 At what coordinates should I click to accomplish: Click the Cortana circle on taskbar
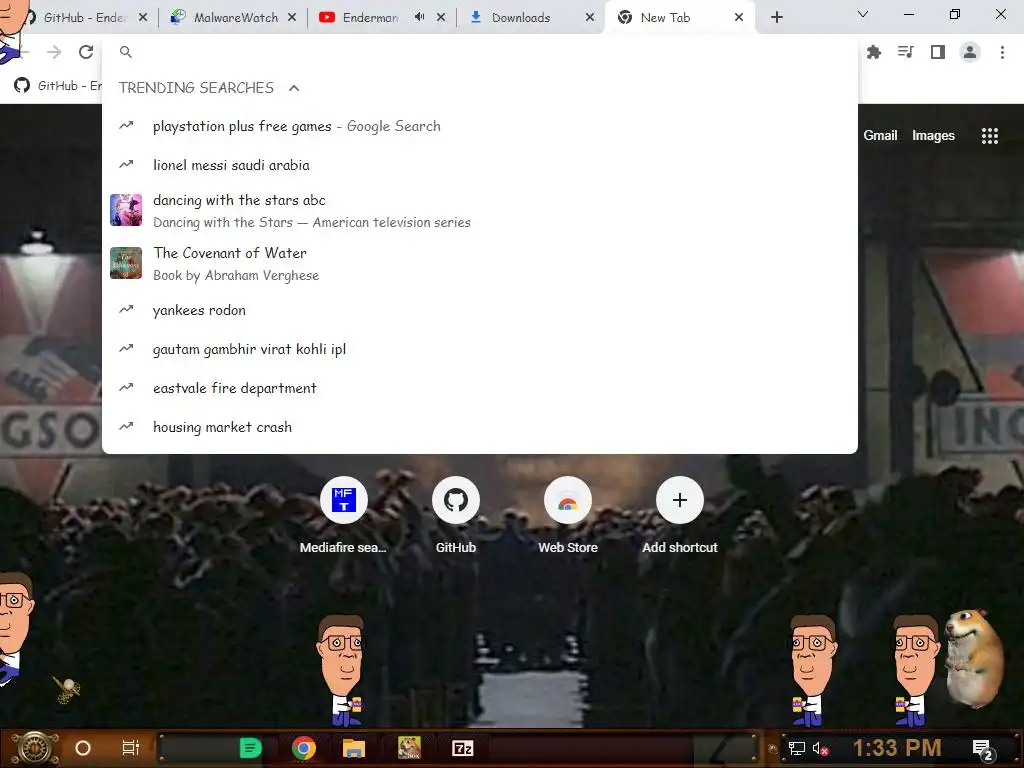point(83,748)
